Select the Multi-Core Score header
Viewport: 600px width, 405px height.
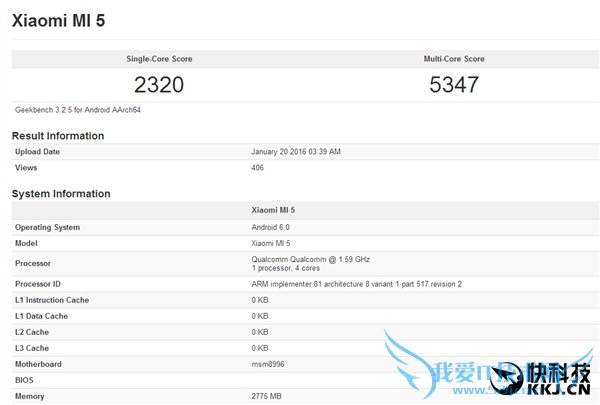click(454, 59)
